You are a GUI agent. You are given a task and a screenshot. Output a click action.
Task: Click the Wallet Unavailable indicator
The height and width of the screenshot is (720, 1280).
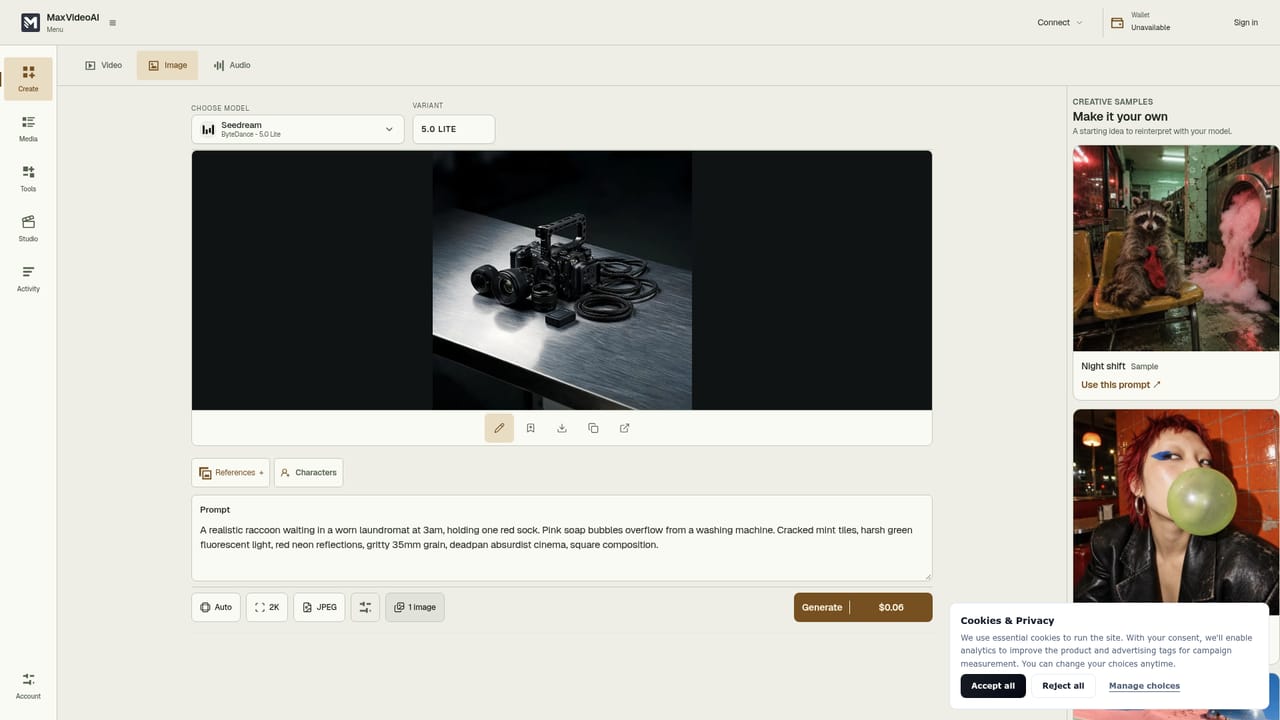click(x=1141, y=22)
